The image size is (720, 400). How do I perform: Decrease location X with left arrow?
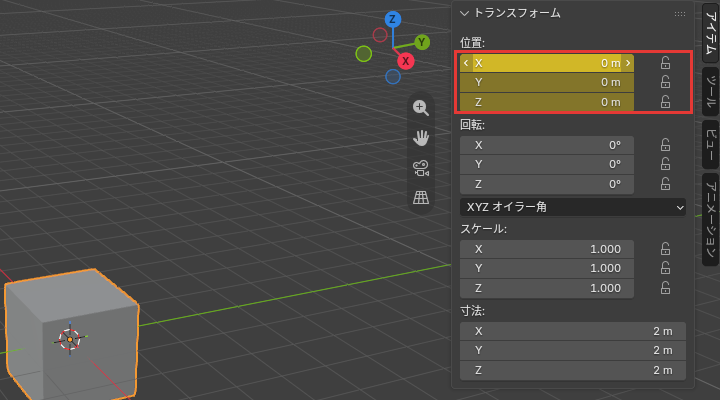point(466,63)
